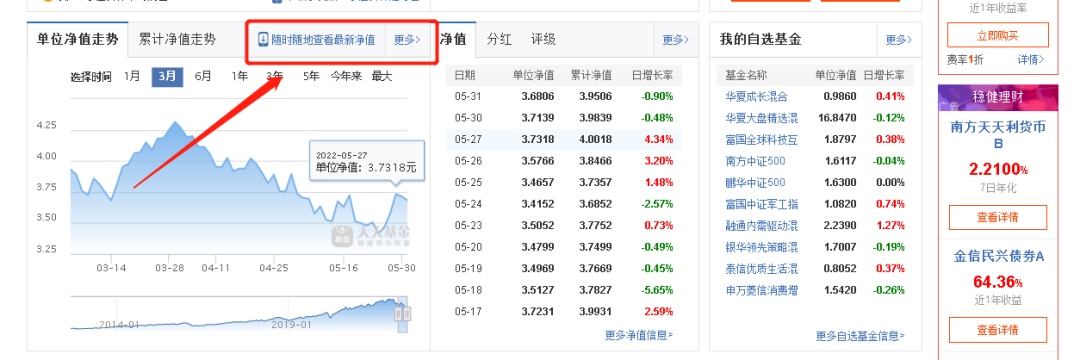This screenshot has width=1080, height=360.
Task: Click the range slider handle on the mini chart
Action: click(402, 313)
